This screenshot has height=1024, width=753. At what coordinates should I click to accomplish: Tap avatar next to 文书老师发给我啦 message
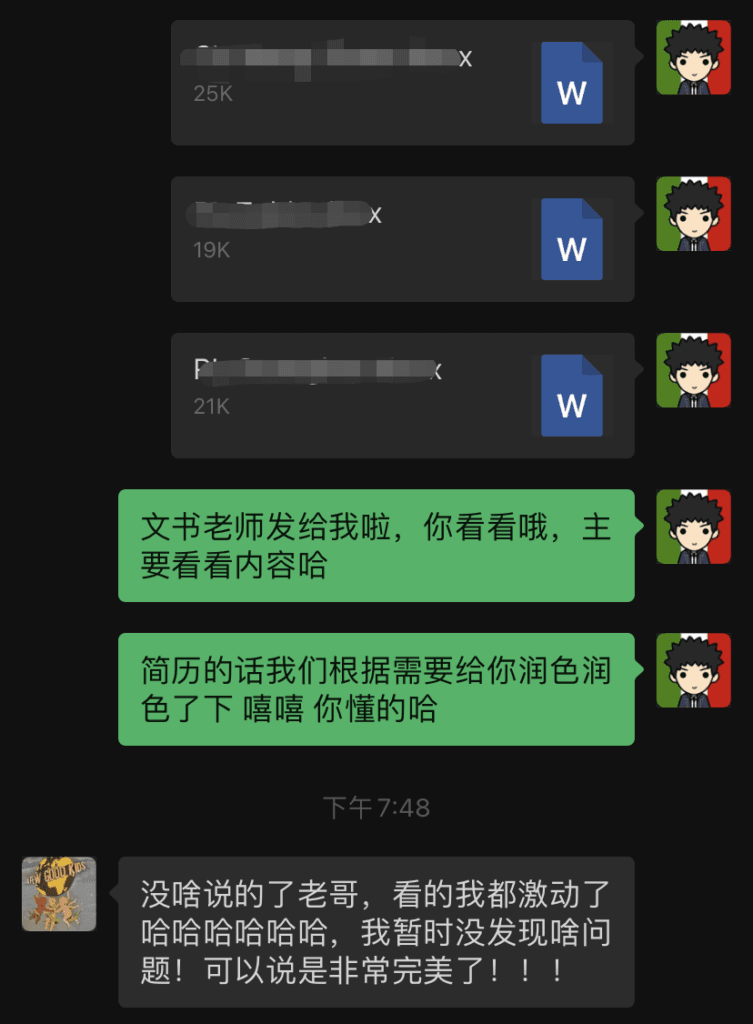pyautogui.click(x=694, y=526)
